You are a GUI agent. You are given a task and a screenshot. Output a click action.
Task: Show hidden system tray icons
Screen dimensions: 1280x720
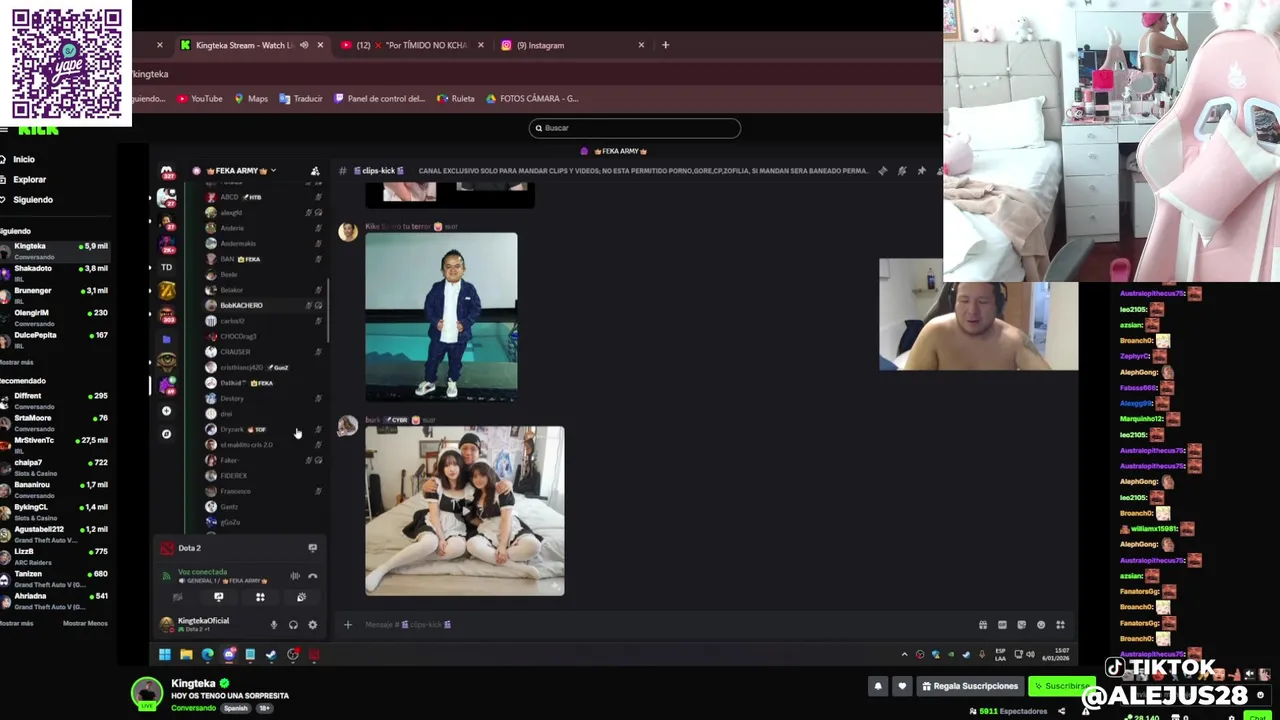tap(905, 655)
